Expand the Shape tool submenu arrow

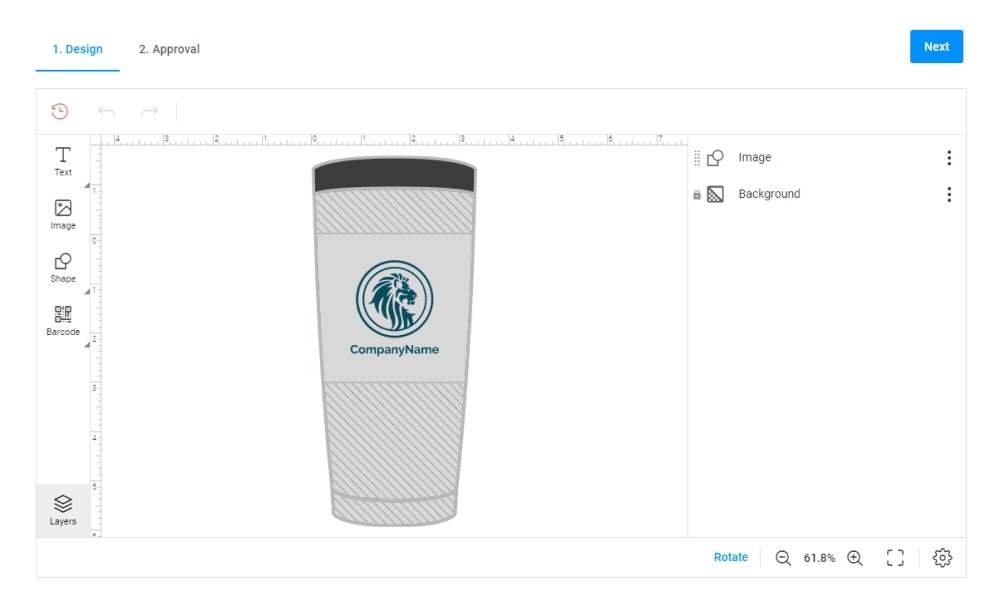[87, 292]
